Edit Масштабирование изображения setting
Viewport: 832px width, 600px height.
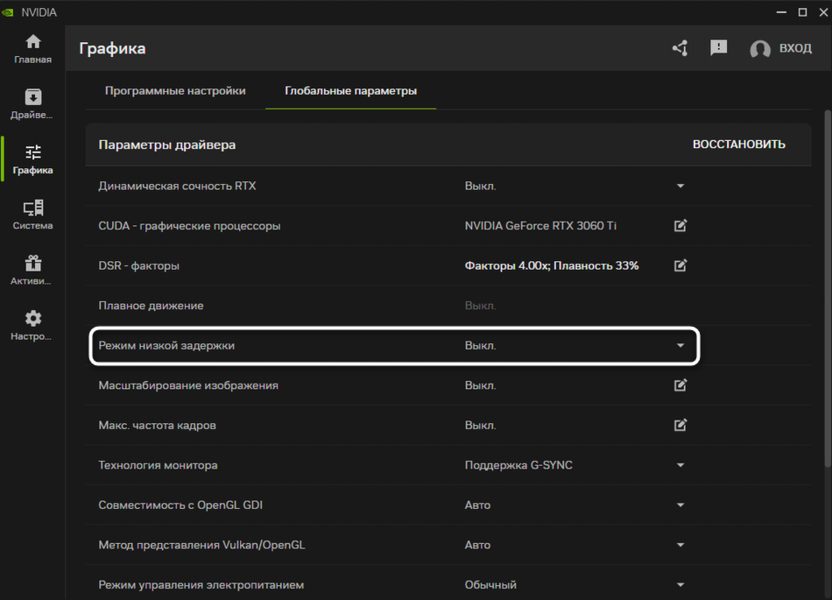click(680, 386)
